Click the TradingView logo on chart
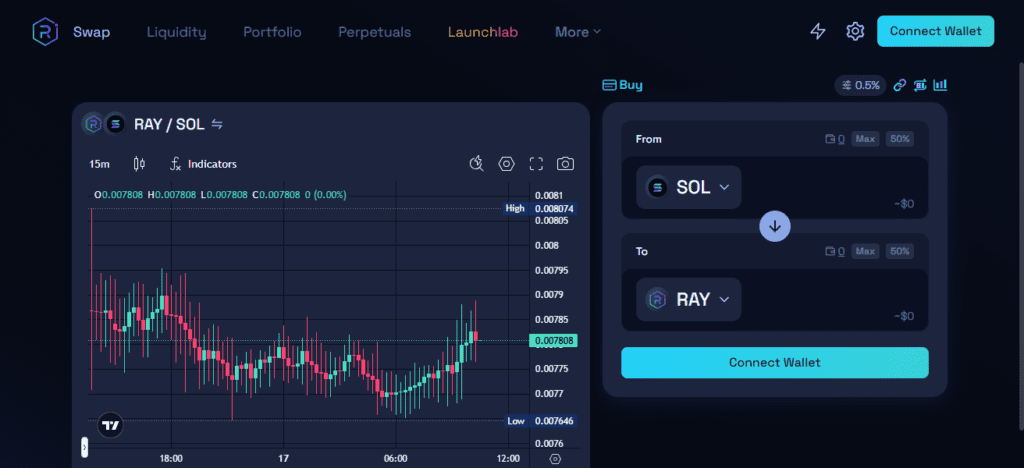The height and width of the screenshot is (468, 1024). 110,426
